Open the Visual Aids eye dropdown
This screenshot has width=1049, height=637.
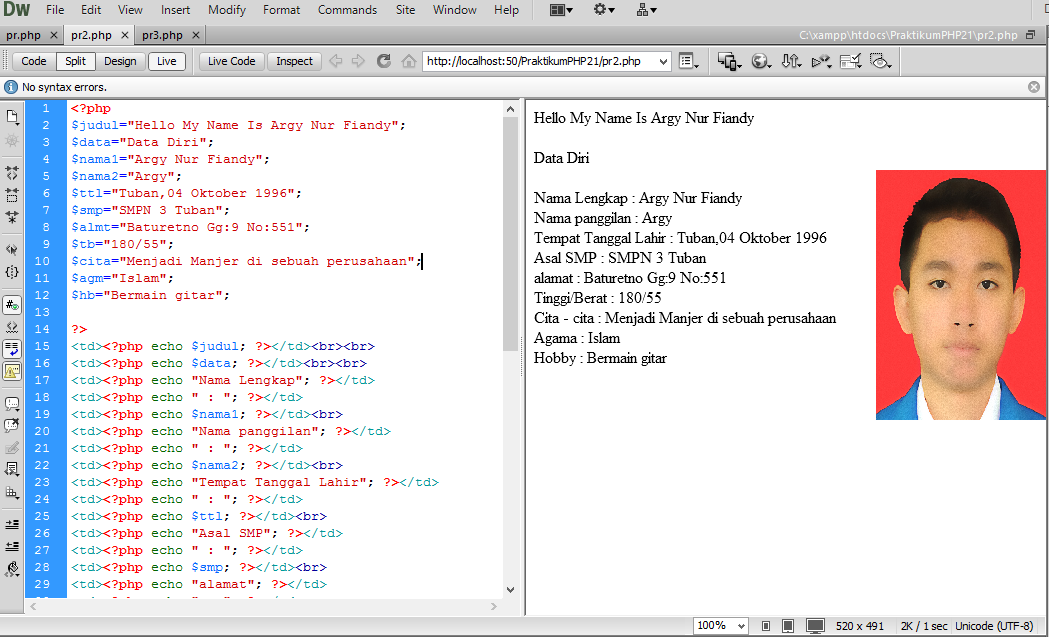[x=880, y=62]
